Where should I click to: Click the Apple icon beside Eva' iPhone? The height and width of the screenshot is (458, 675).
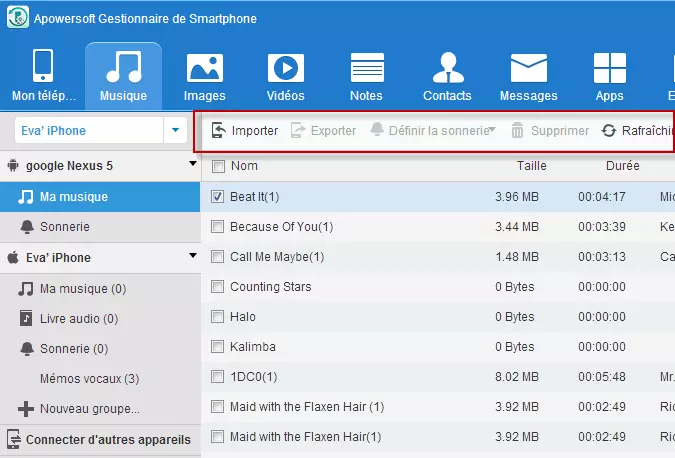13,257
